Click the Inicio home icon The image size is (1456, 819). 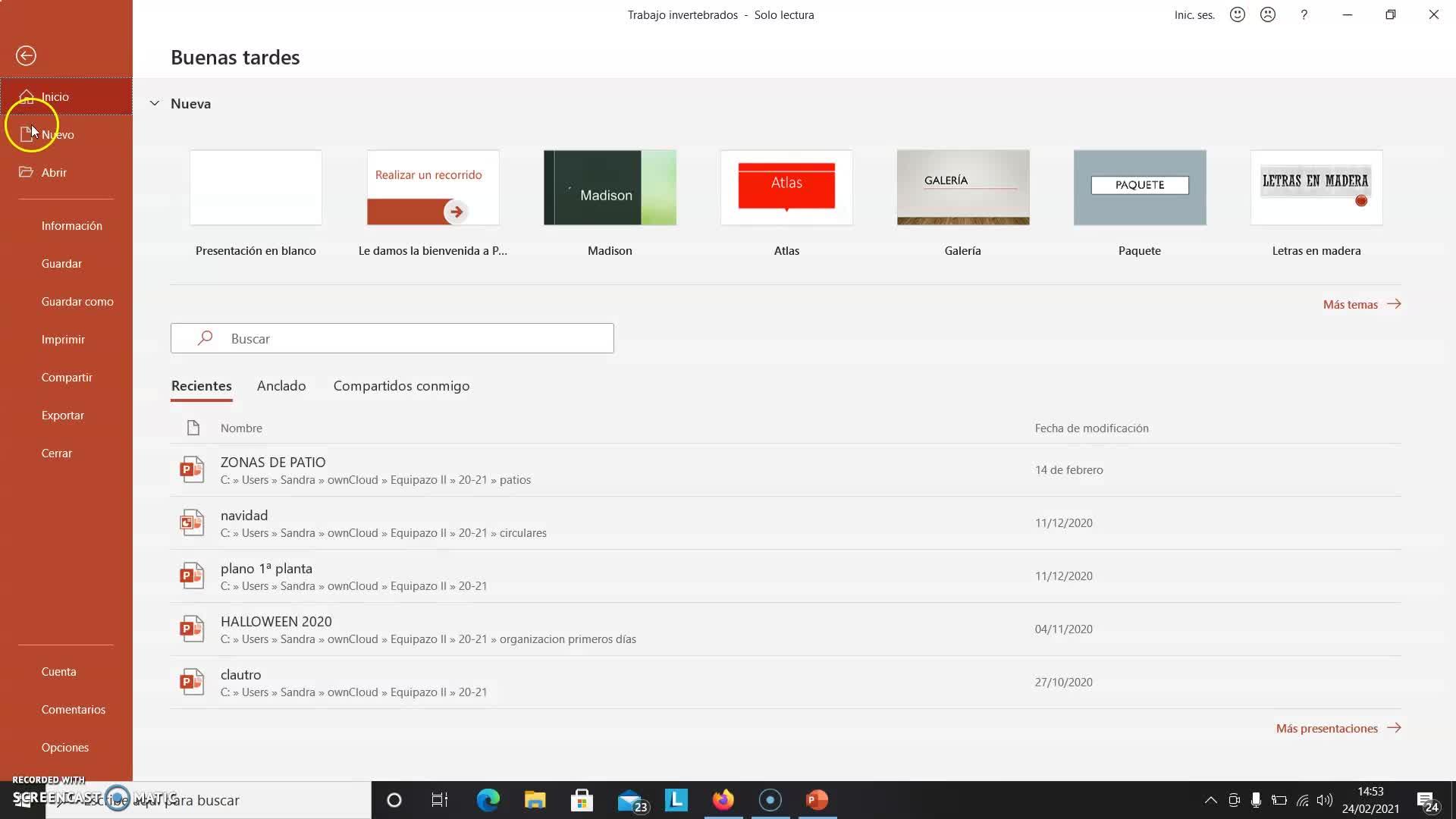pyautogui.click(x=27, y=96)
